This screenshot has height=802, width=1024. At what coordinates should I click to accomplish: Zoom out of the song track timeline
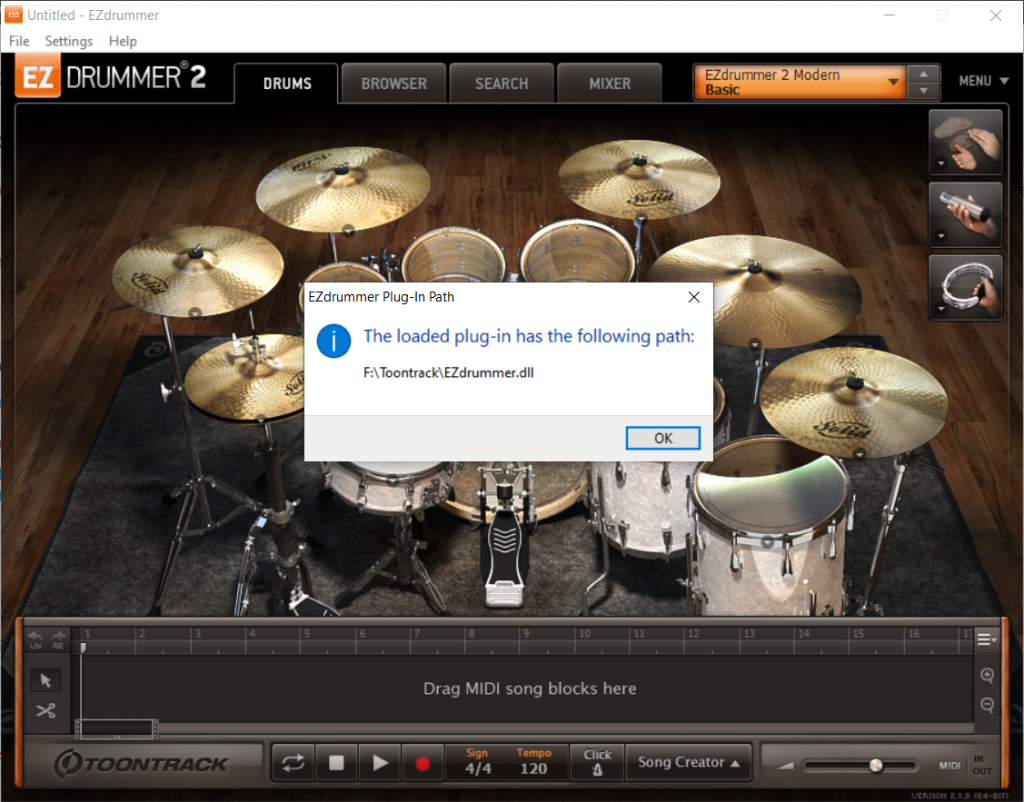click(986, 705)
